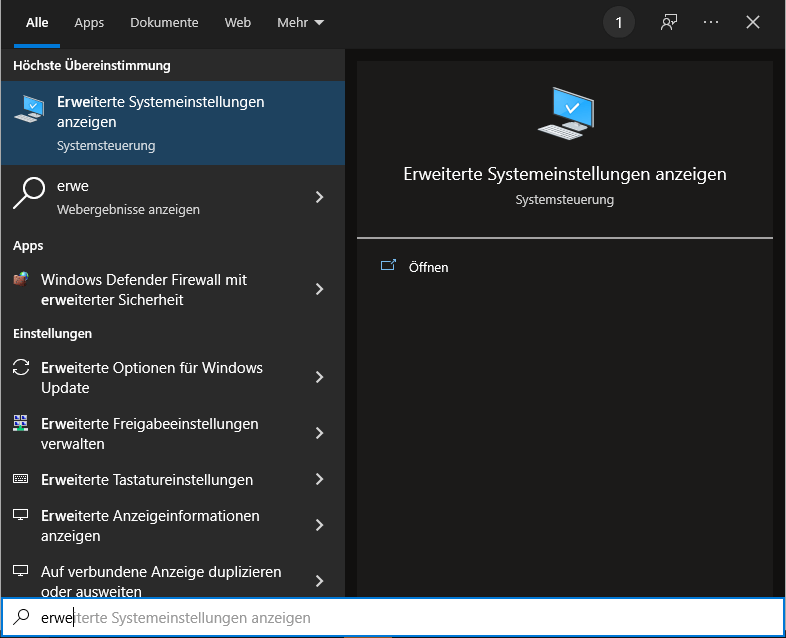This screenshot has width=786, height=638.
Task: Open Auf verbundene Anzeige duplizieren oder ausweiten
Action: [x=173, y=576]
